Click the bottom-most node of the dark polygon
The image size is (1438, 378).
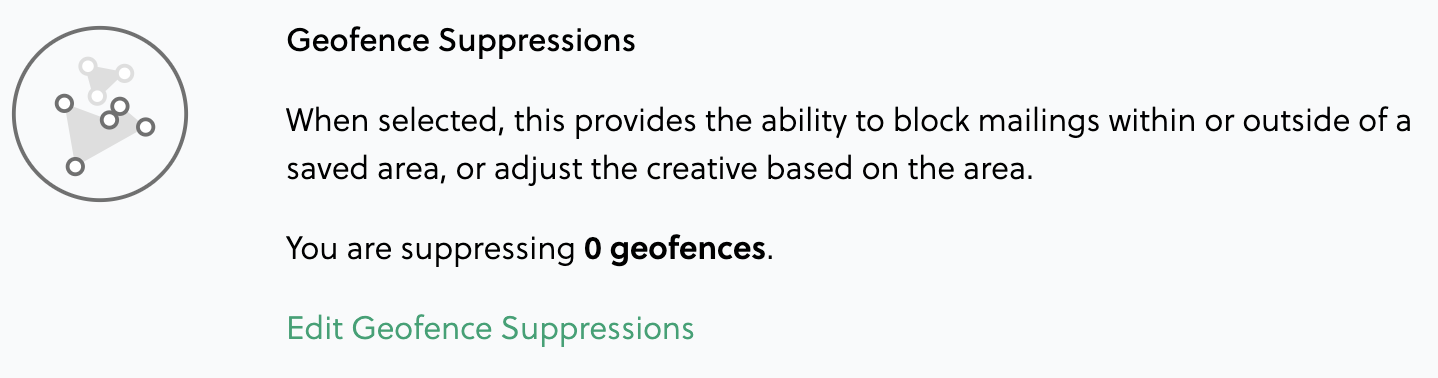pyautogui.click(x=75, y=166)
